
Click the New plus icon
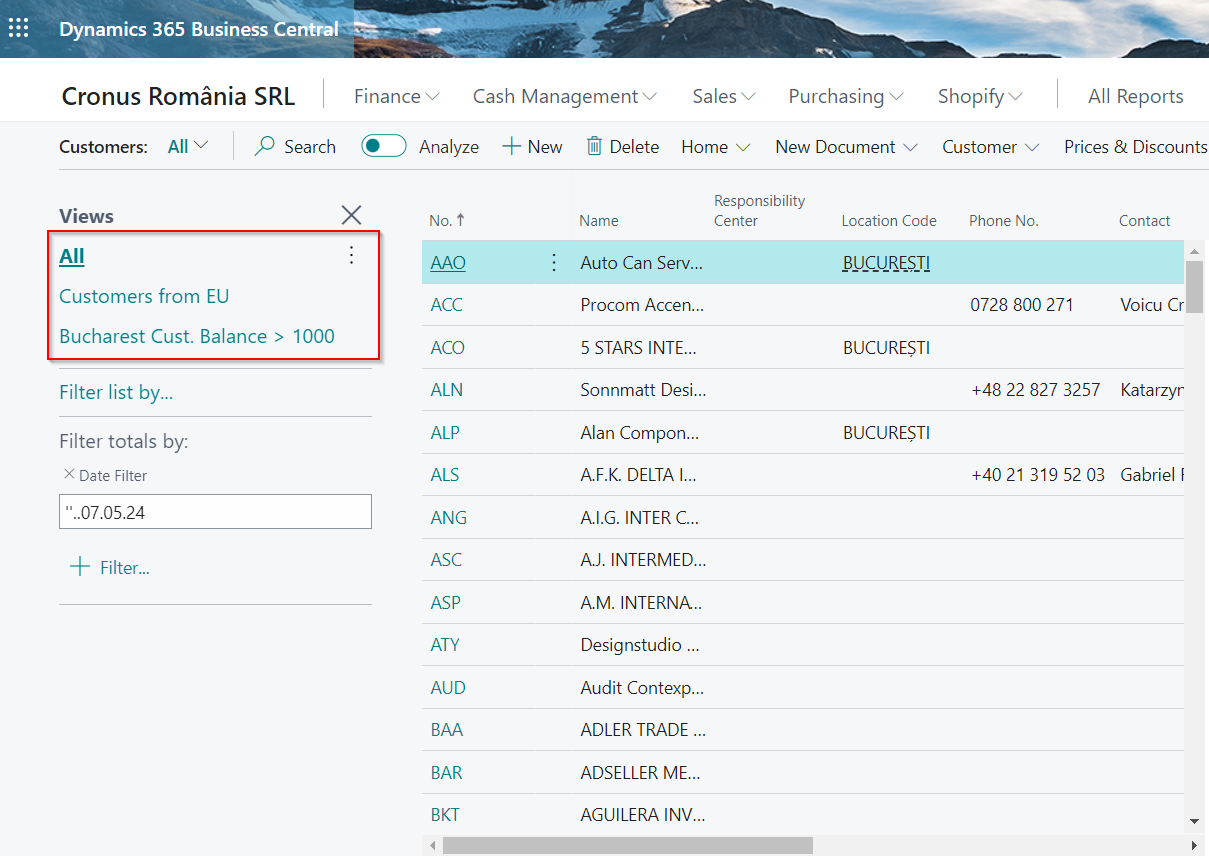point(511,147)
